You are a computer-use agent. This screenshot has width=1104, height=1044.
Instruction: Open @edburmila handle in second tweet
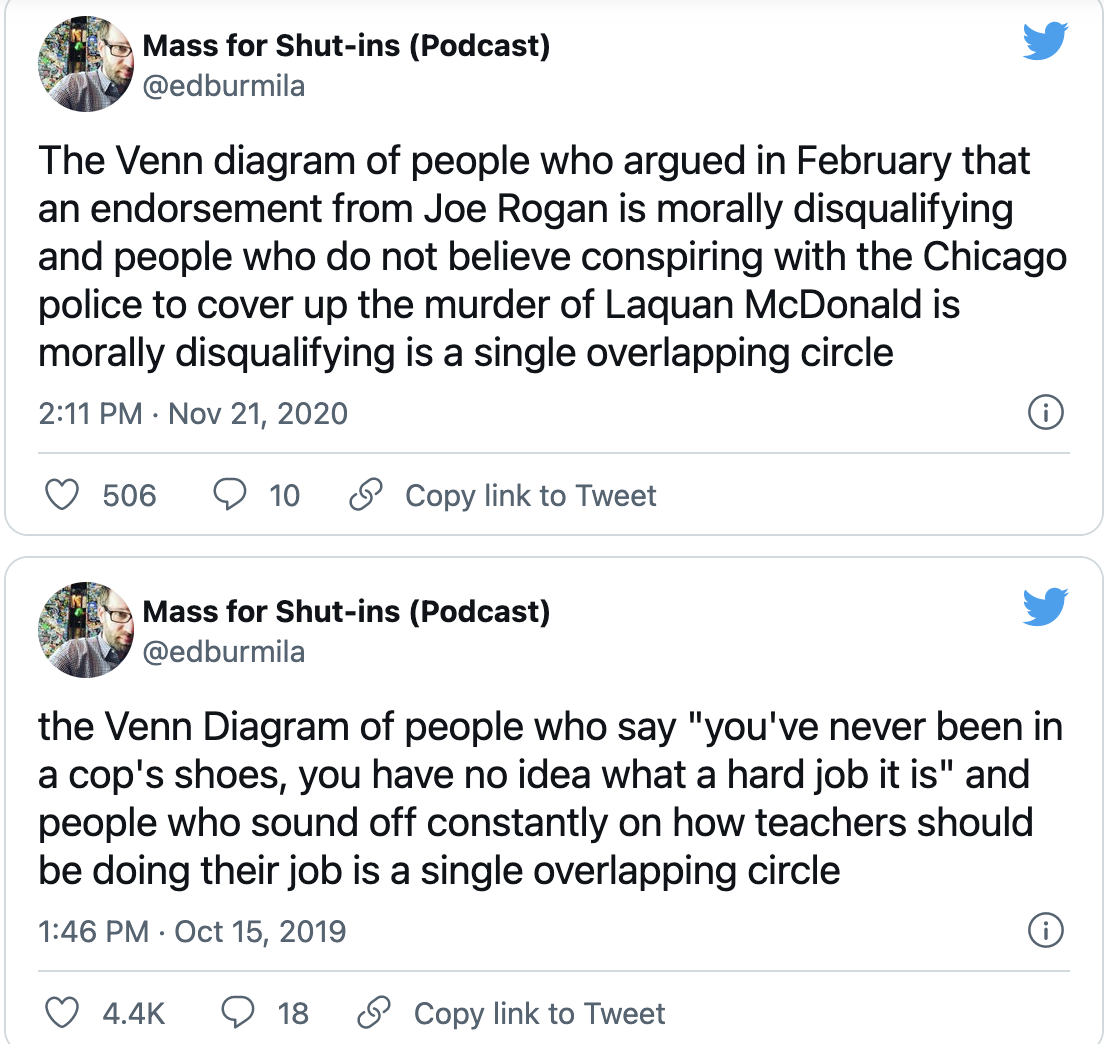(x=224, y=653)
